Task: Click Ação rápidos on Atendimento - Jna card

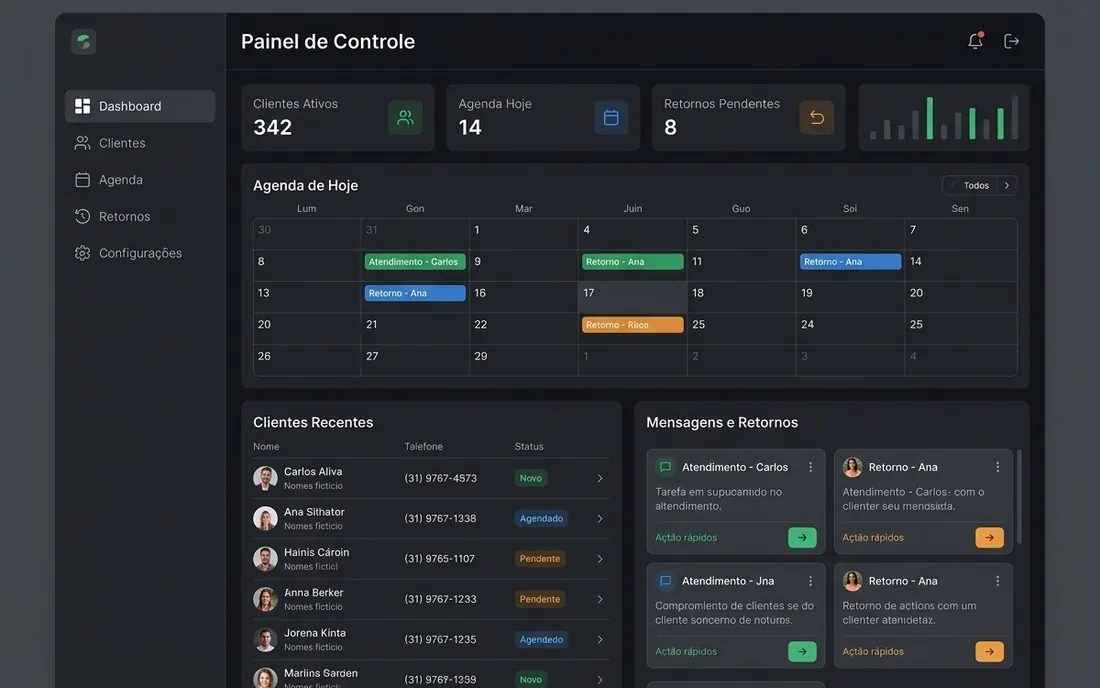Action: tap(686, 652)
